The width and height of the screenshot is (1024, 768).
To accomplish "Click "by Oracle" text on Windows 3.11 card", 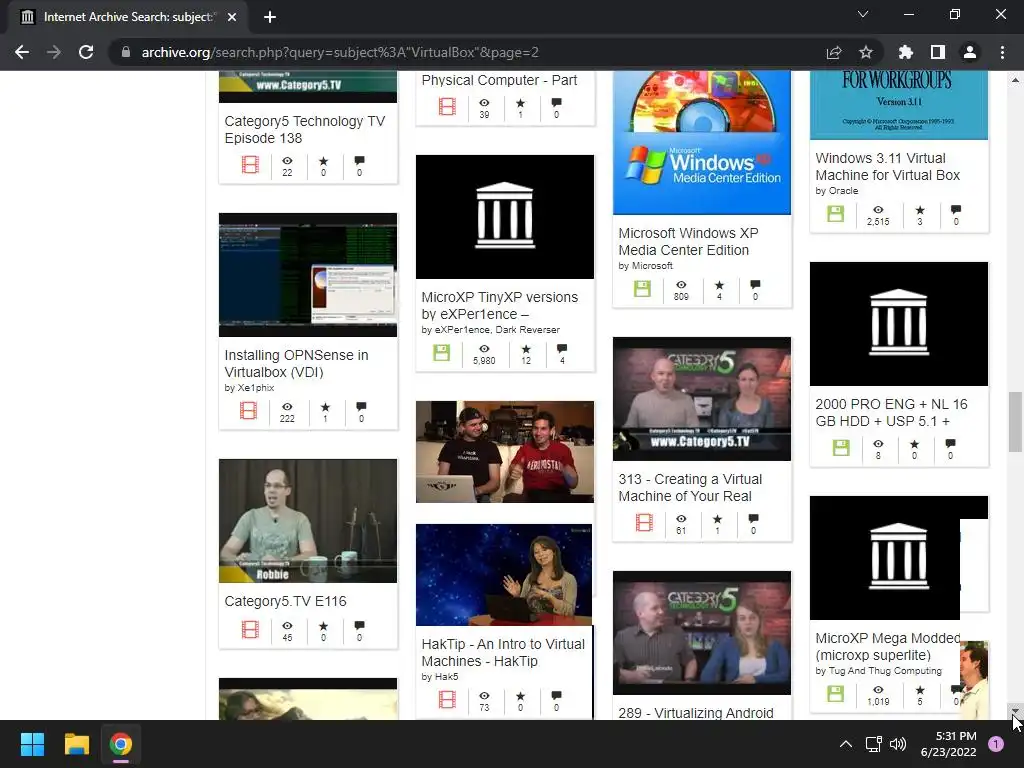I will [x=837, y=191].
